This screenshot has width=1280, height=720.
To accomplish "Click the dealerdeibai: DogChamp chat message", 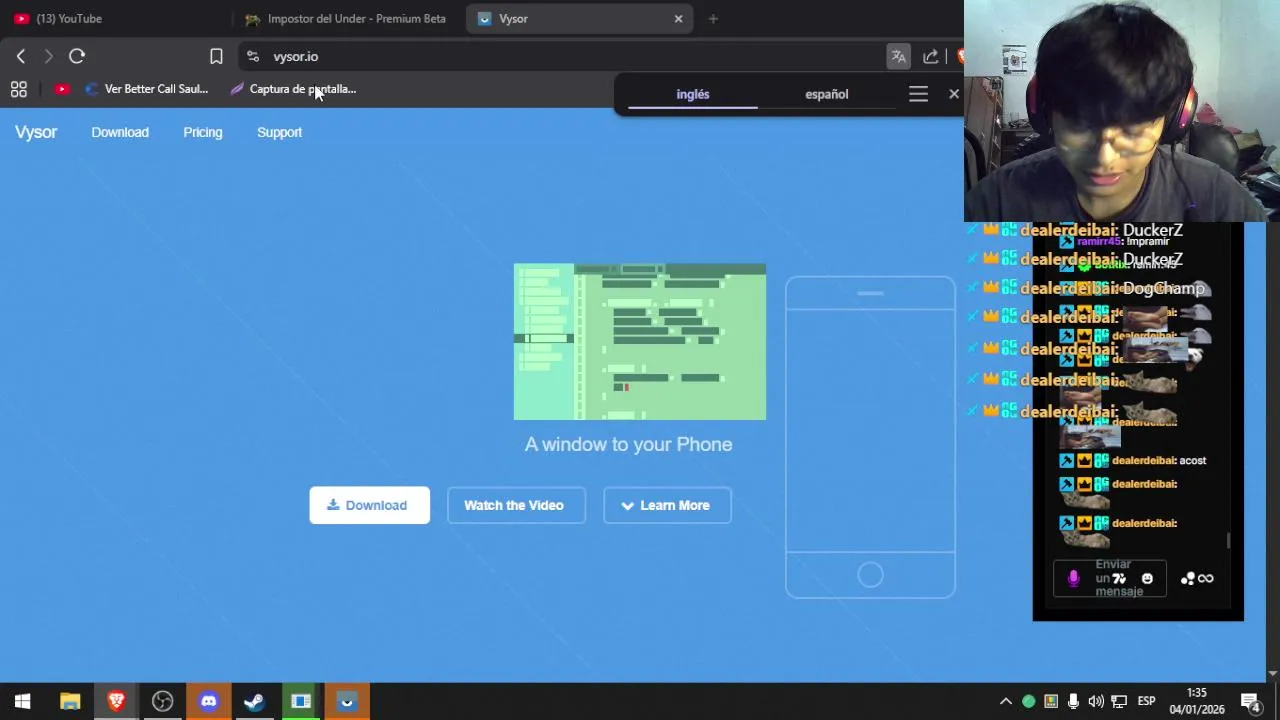I will [x=1088, y=288].
